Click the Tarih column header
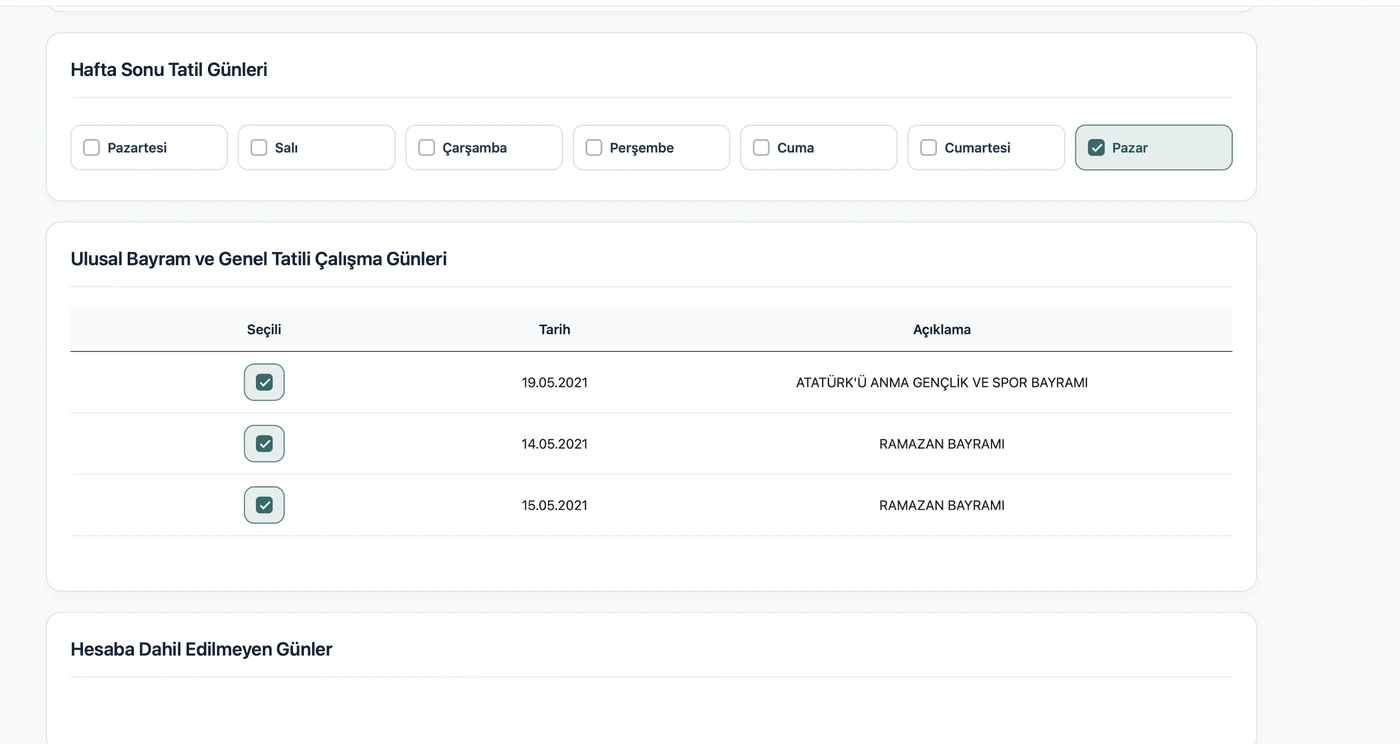This screenshot has height=744, width=1400. tap(555, 329)
